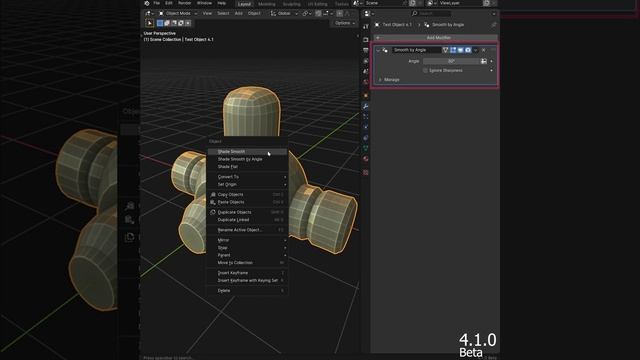
Task: Open the Particles properties tab icon
Action: point(366,117)
